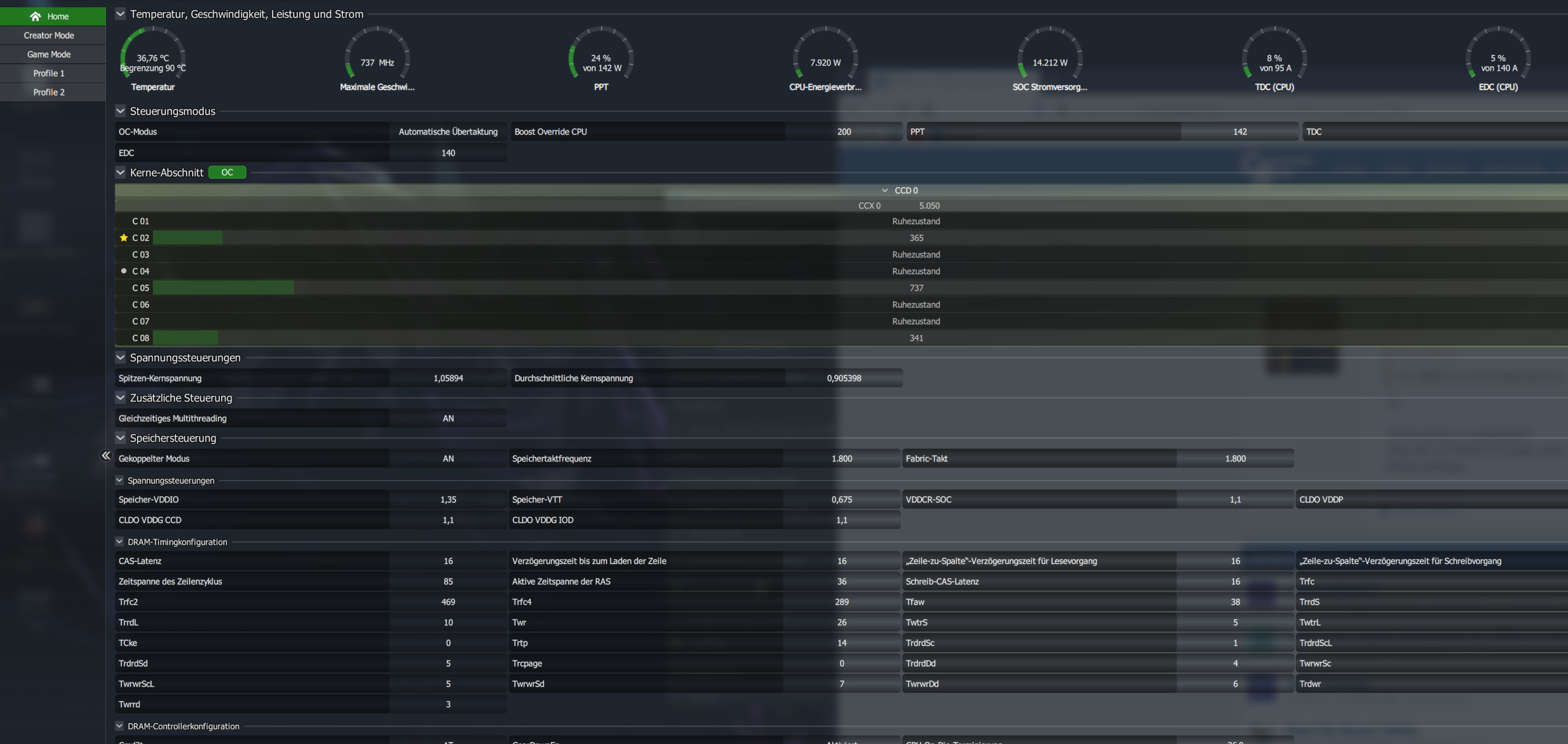1568x744 pixels.
Task: Click the C 03 core row
Action: point(841,254)
